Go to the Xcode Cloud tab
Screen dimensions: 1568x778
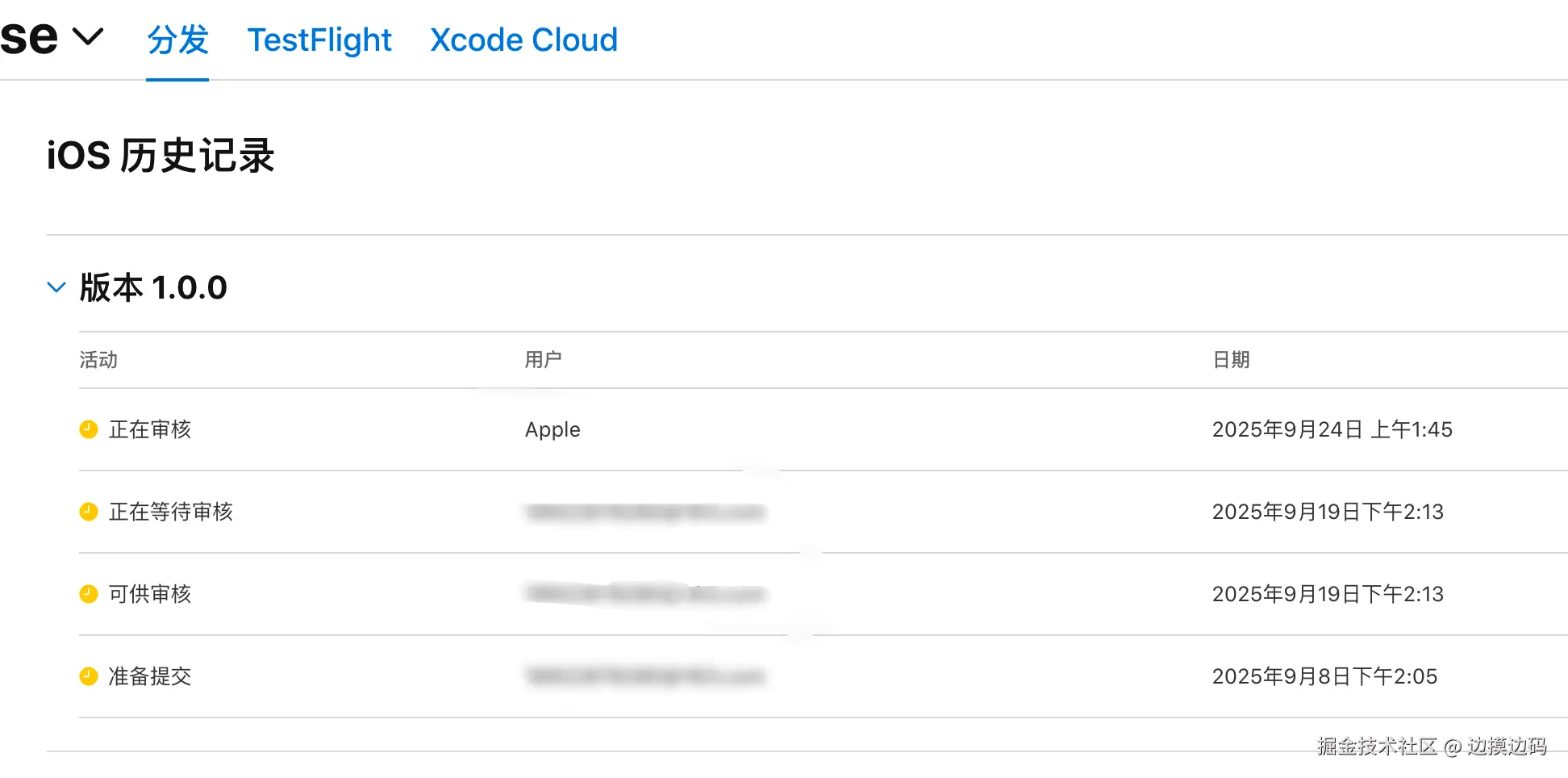click(x=523, y=40)
